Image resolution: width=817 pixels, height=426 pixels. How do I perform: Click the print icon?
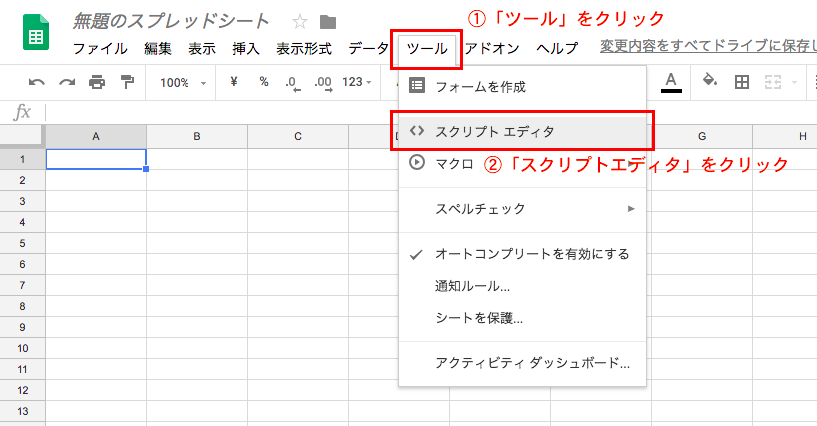(x=97, y=82)
